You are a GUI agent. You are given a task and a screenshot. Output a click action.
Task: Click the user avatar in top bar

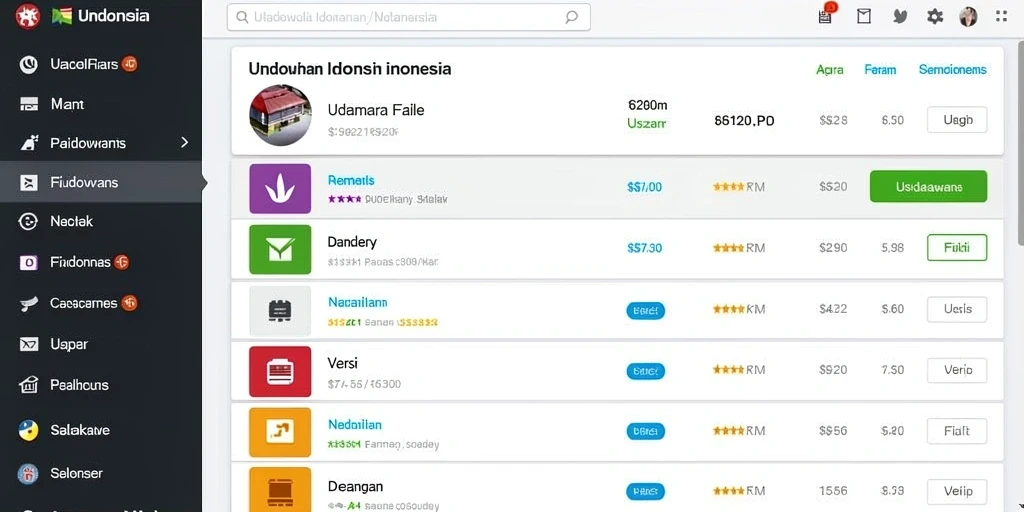pos(968,17)
